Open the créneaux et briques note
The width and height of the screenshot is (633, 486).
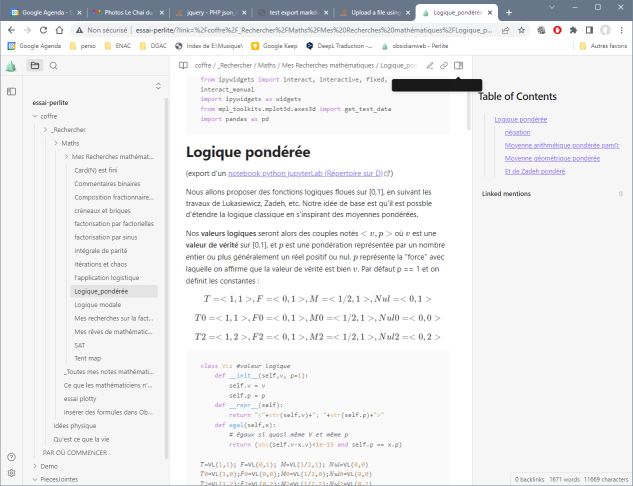pyautogui.click(x=102, y=211)
